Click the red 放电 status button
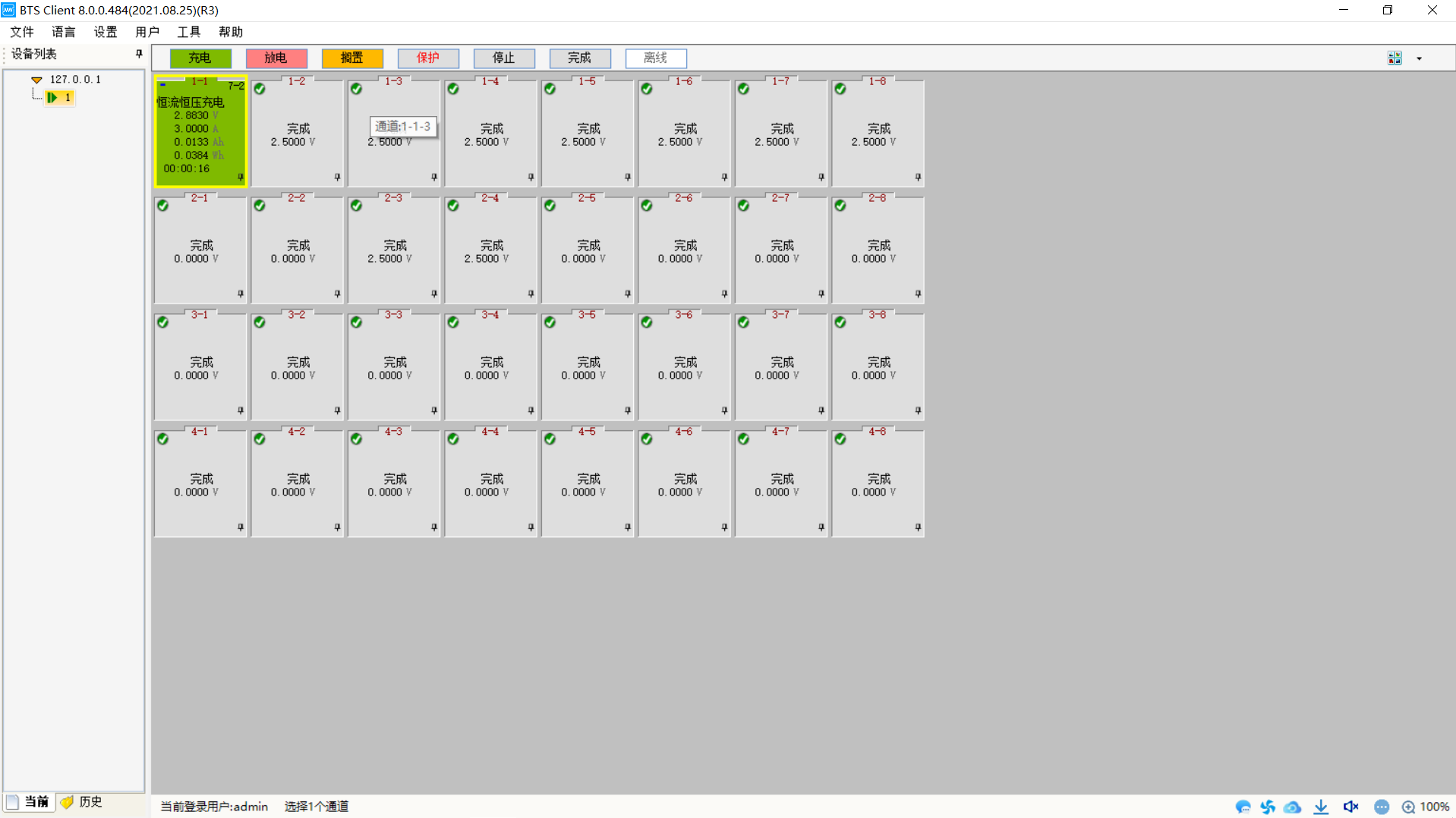1456x818 pixels. [276, 58]
